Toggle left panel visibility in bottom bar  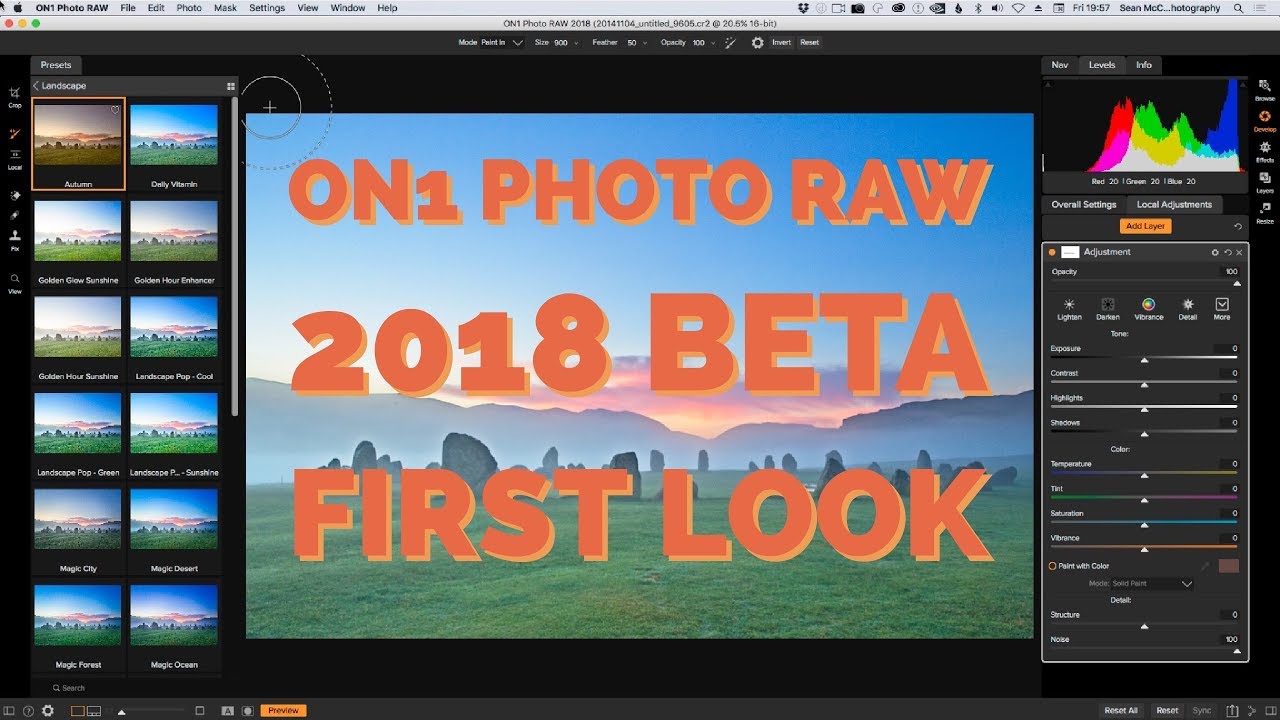tap(8, 711)
